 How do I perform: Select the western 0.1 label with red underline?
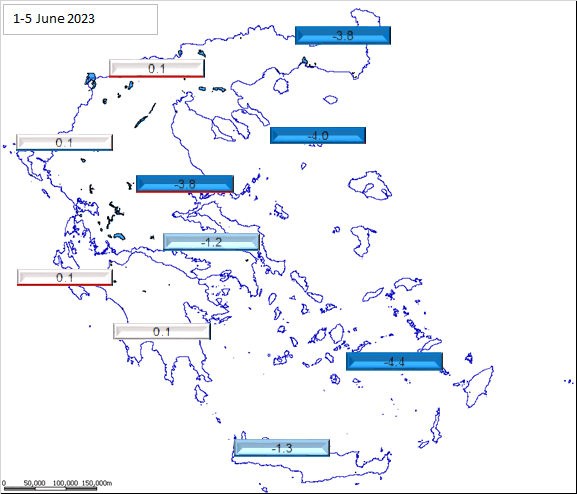click(x=65, y=278)
